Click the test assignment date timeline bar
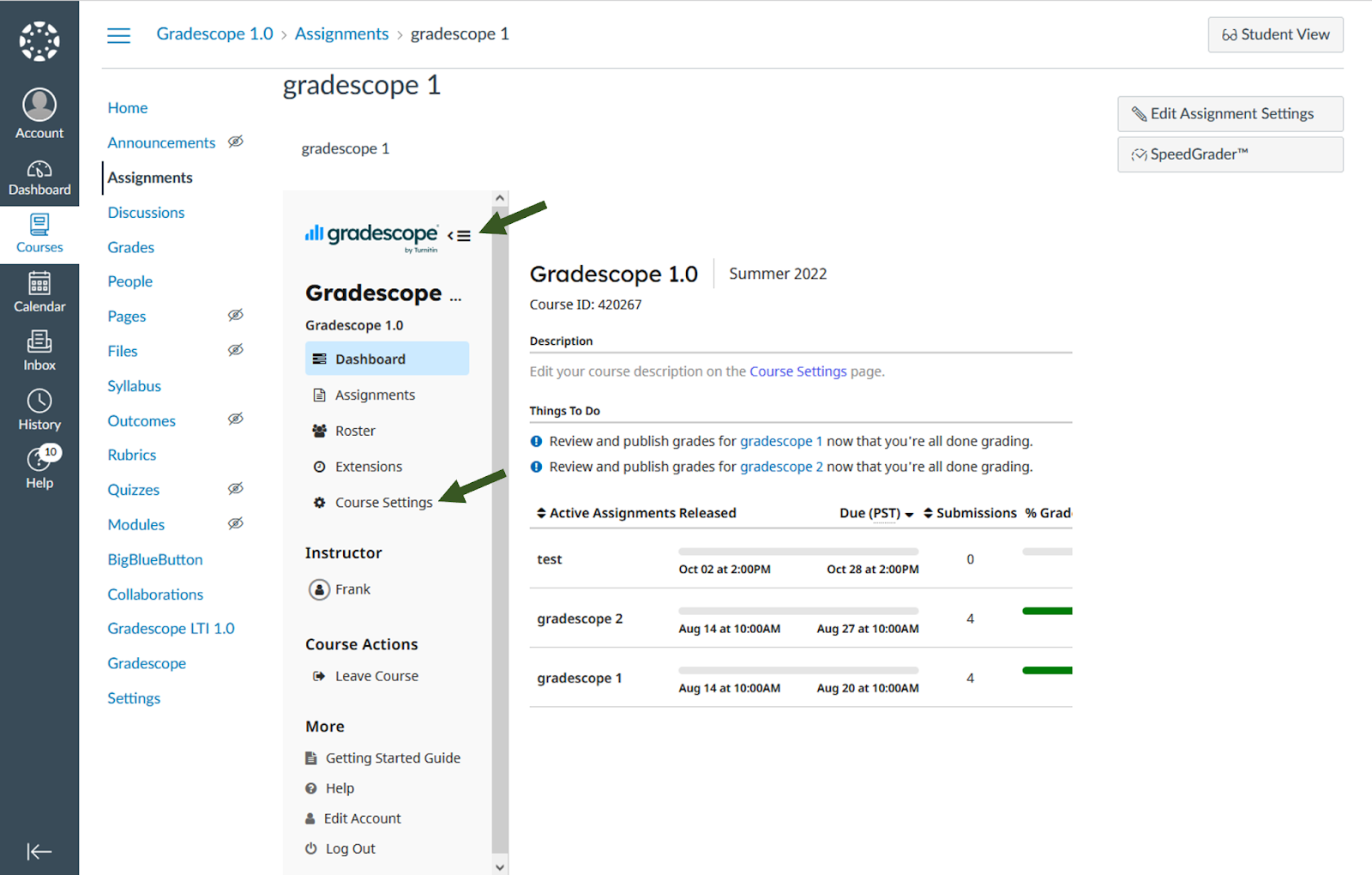The image size is (1372, 875). pyautogui.click(x=798, y=552)
